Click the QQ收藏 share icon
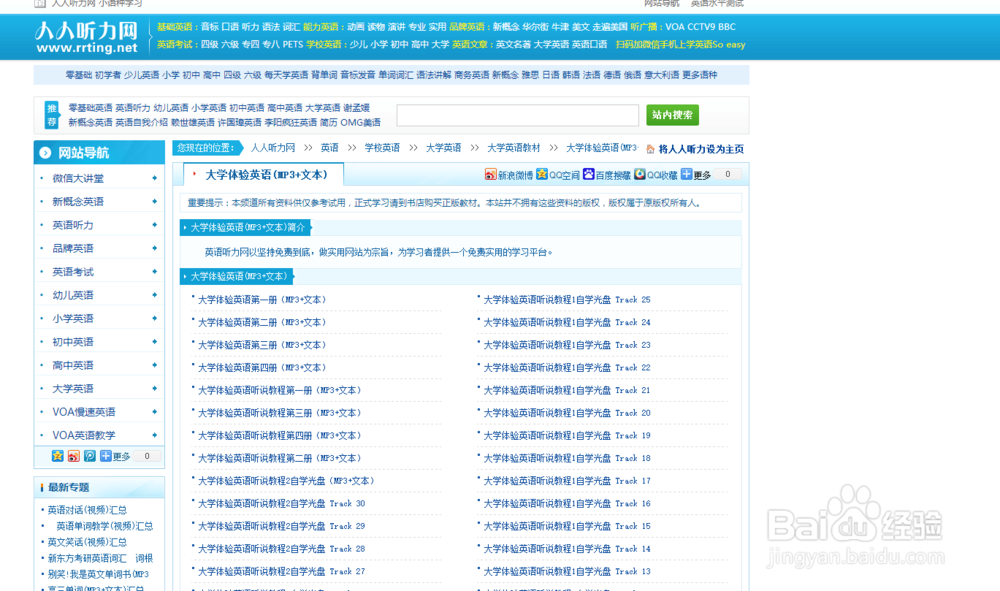The height and width of the screenshot is (591, 1000). pos(640,175)
